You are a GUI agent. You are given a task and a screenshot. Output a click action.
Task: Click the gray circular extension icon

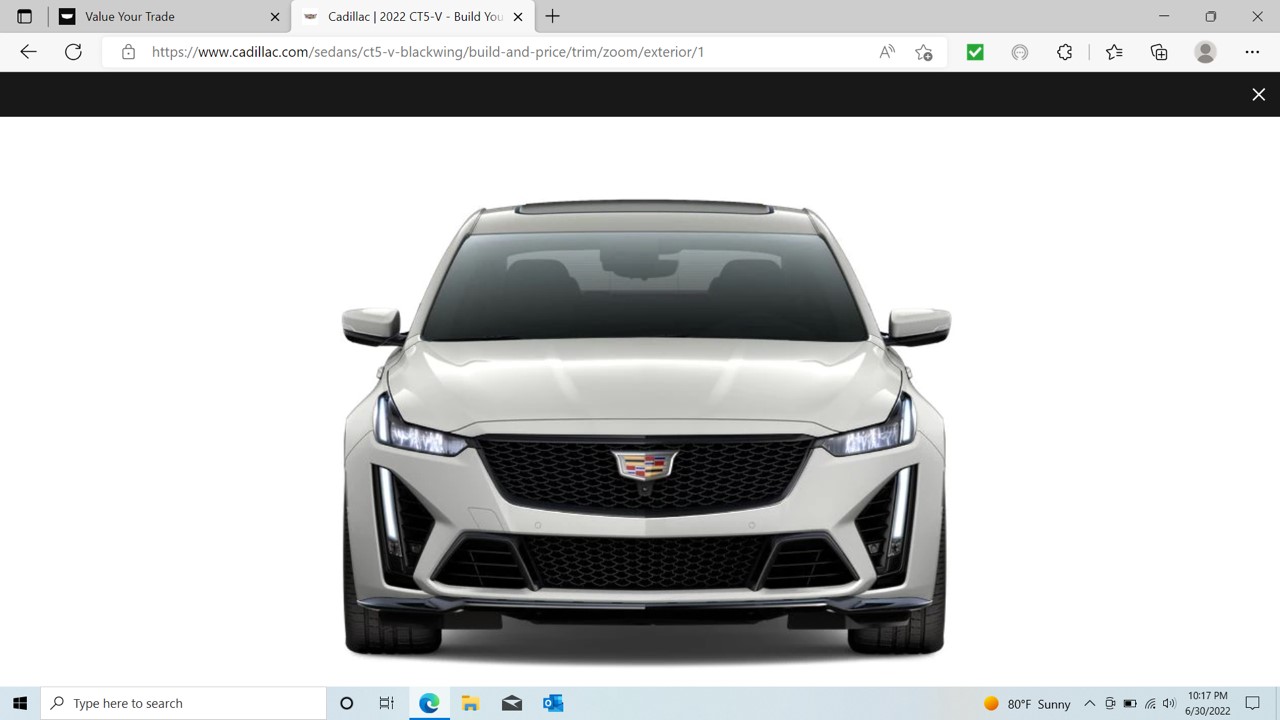click(x=1020, y=52)
